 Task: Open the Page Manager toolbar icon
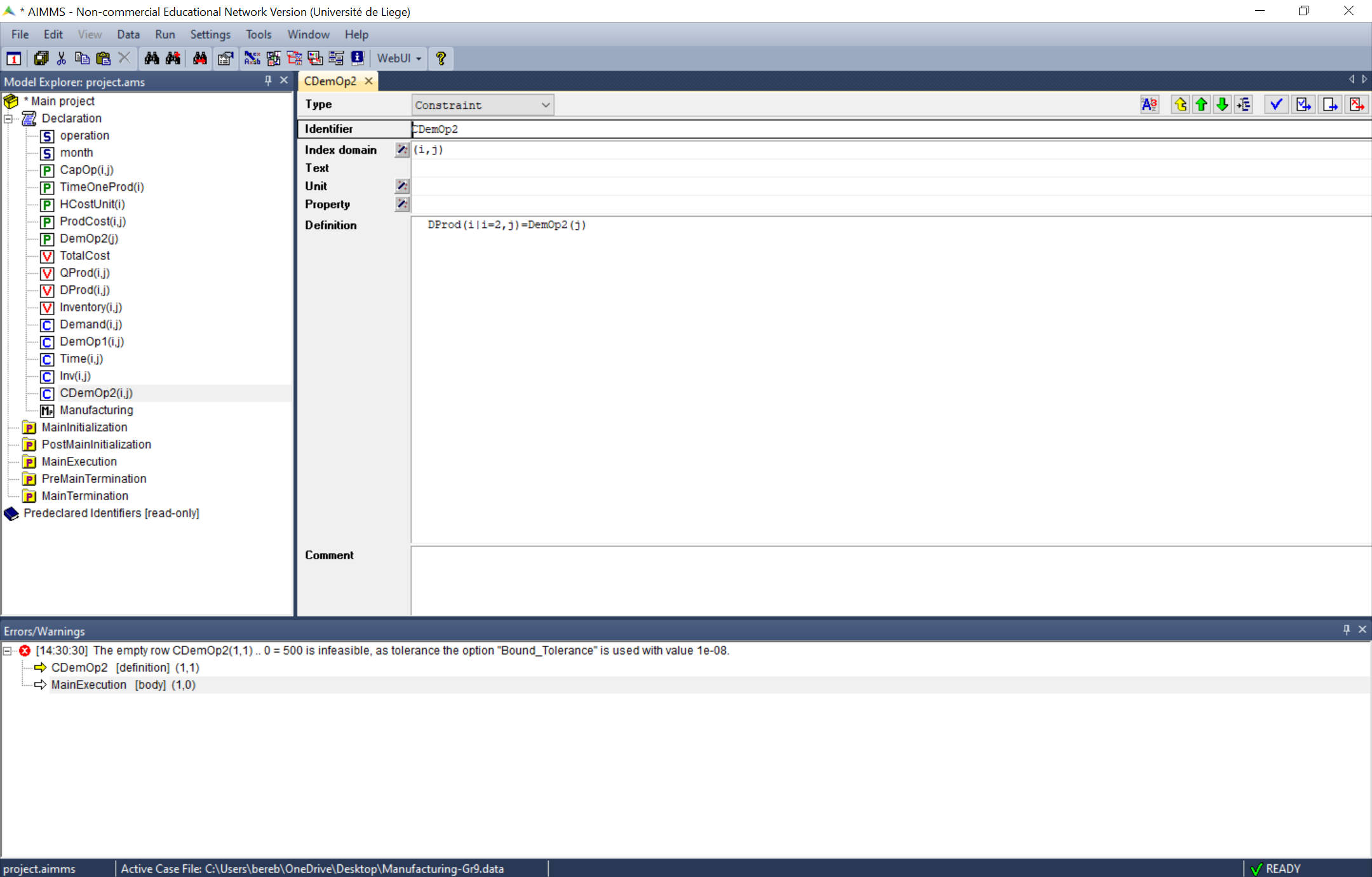pos(294,58)
